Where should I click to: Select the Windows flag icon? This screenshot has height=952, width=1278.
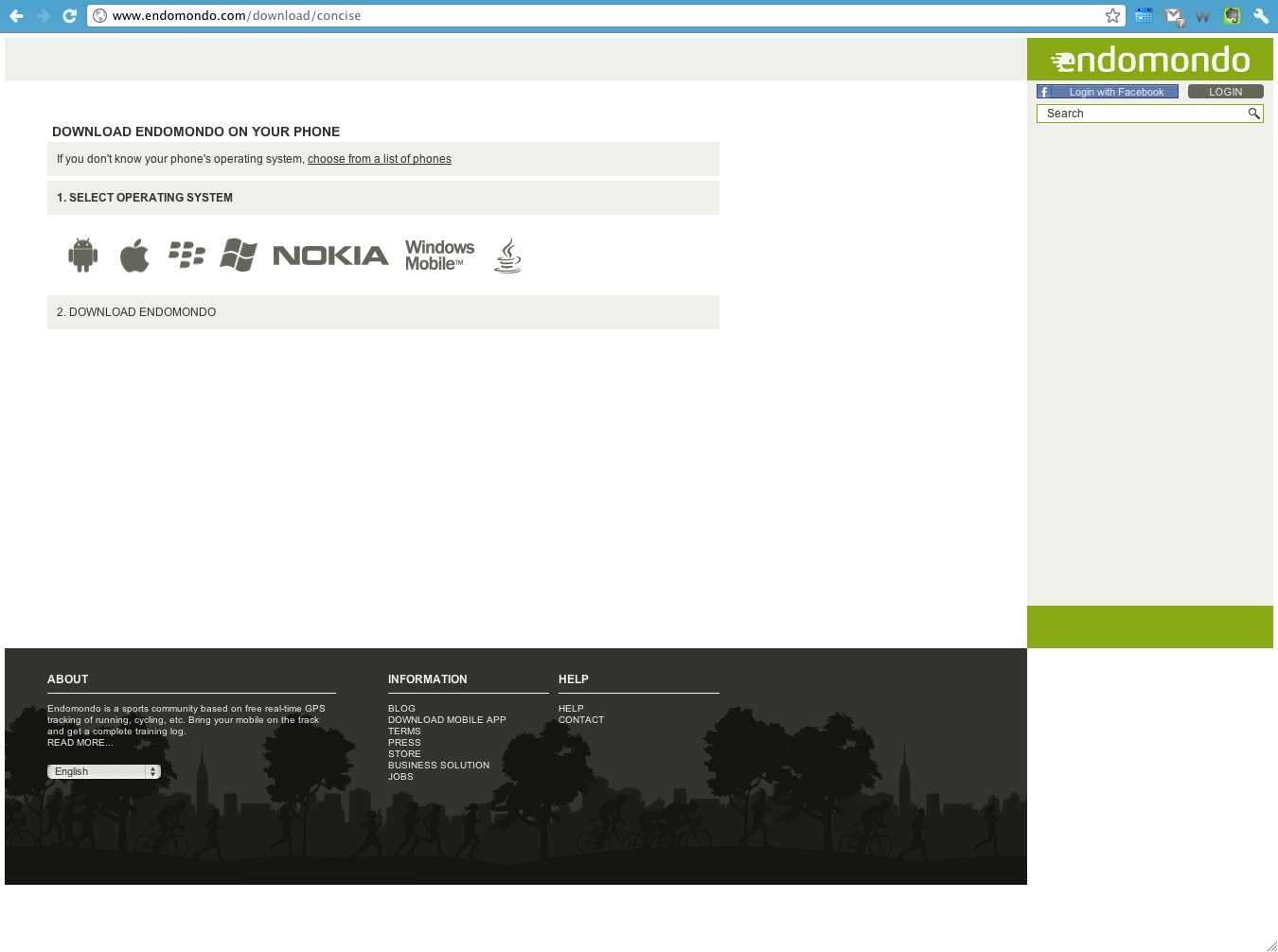238,254
